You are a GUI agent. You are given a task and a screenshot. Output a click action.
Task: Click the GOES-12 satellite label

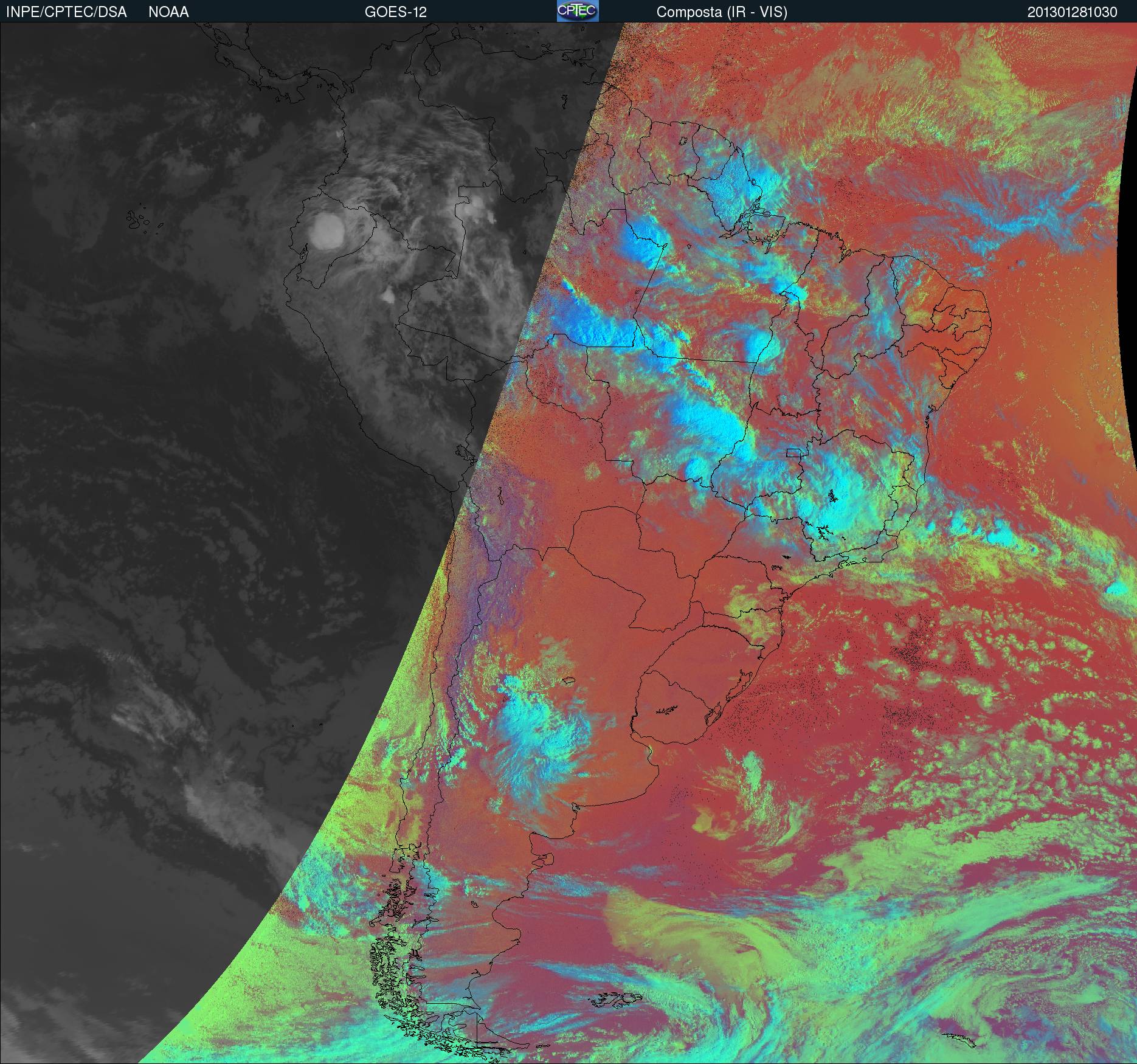coord(396,12)
